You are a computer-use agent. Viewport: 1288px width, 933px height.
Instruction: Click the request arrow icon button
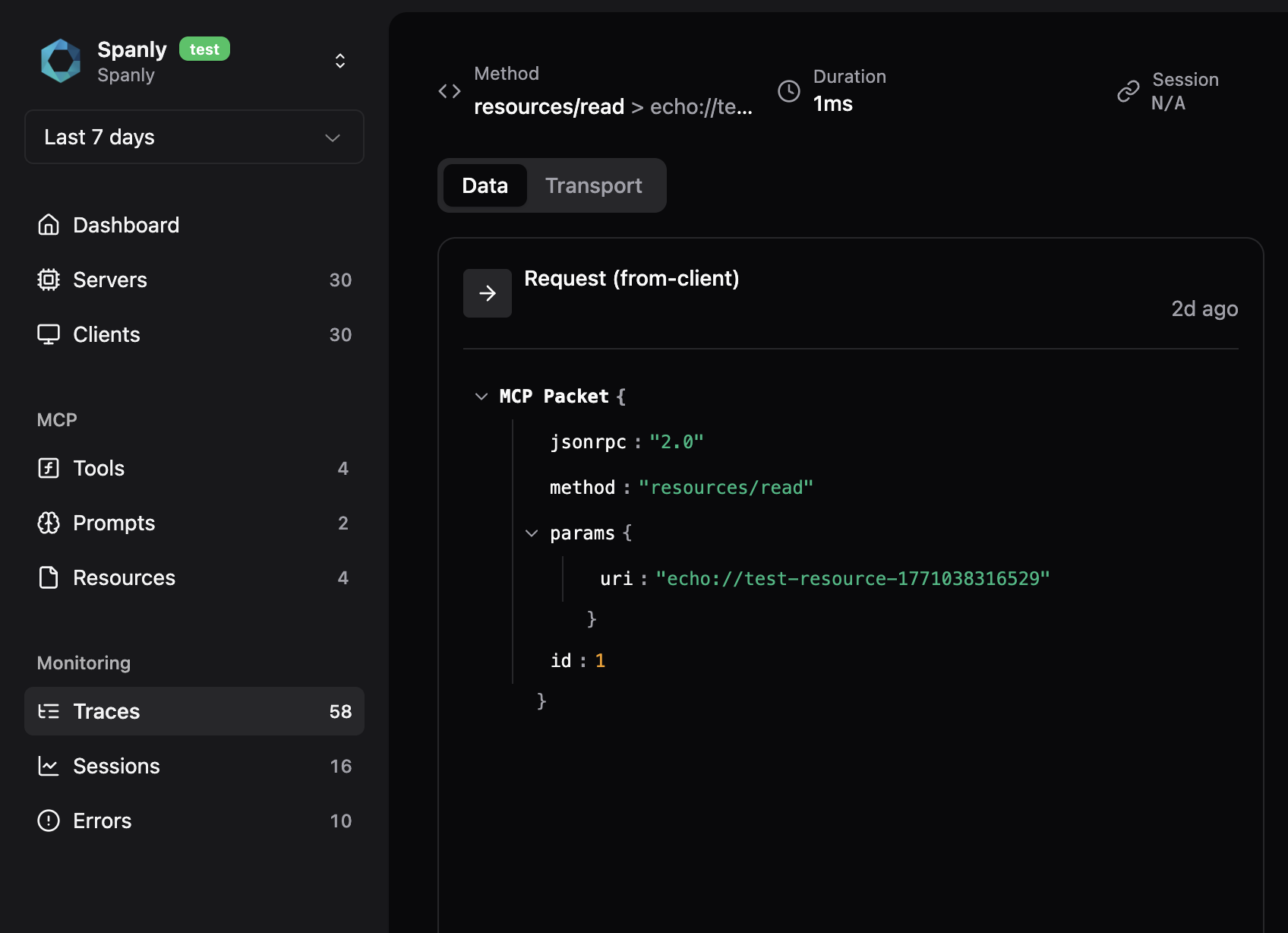(488, 293)
